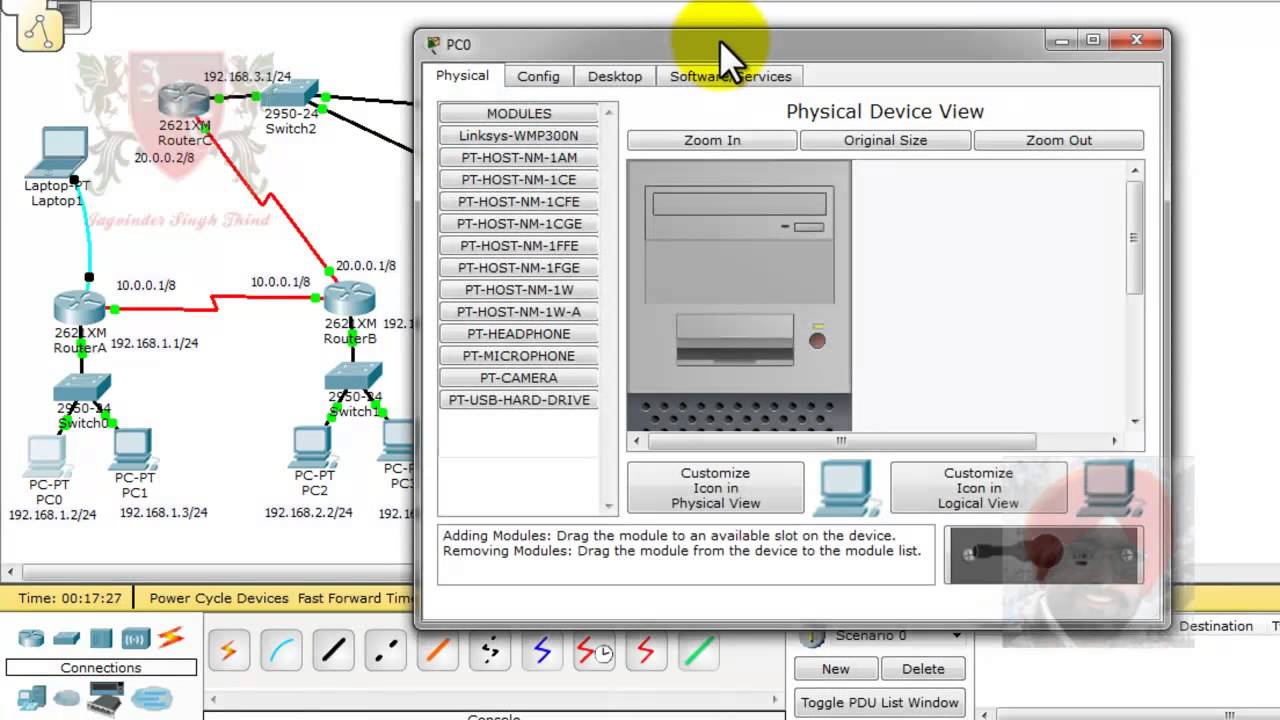Open the Routers device category
Screen dimensions: 1280x720
31,638
